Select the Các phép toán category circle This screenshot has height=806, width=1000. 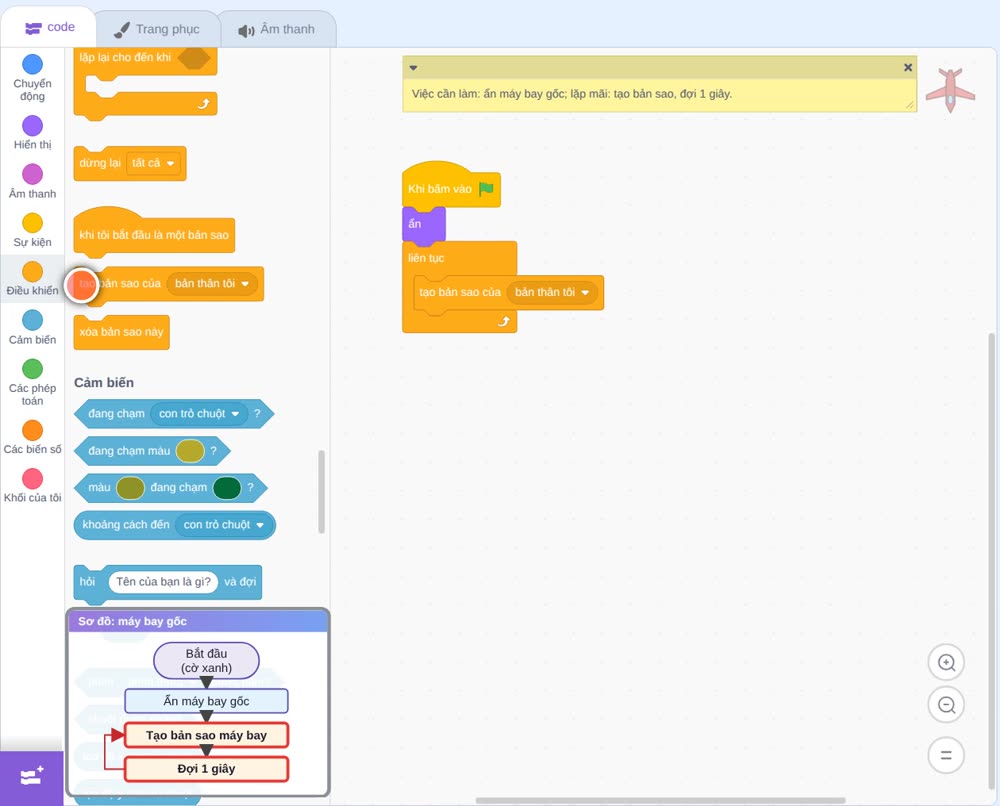(x=33, y=369)
